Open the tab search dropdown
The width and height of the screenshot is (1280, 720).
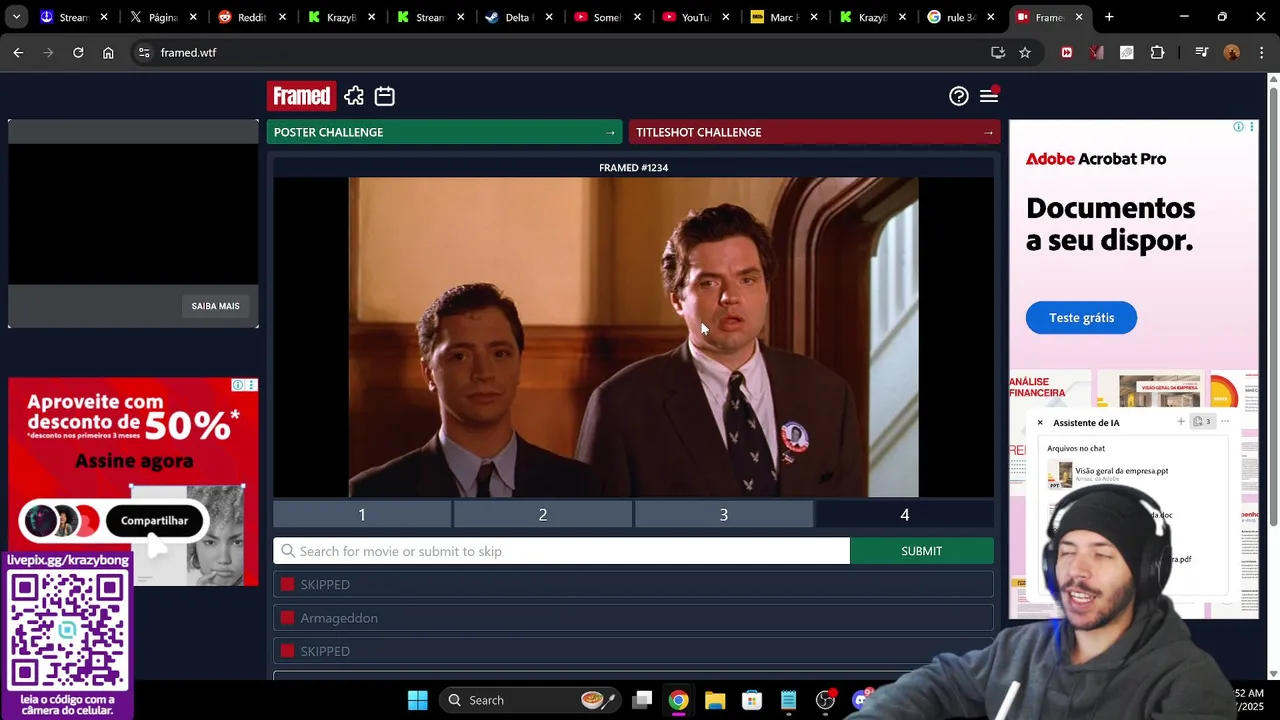pos(16,17)
